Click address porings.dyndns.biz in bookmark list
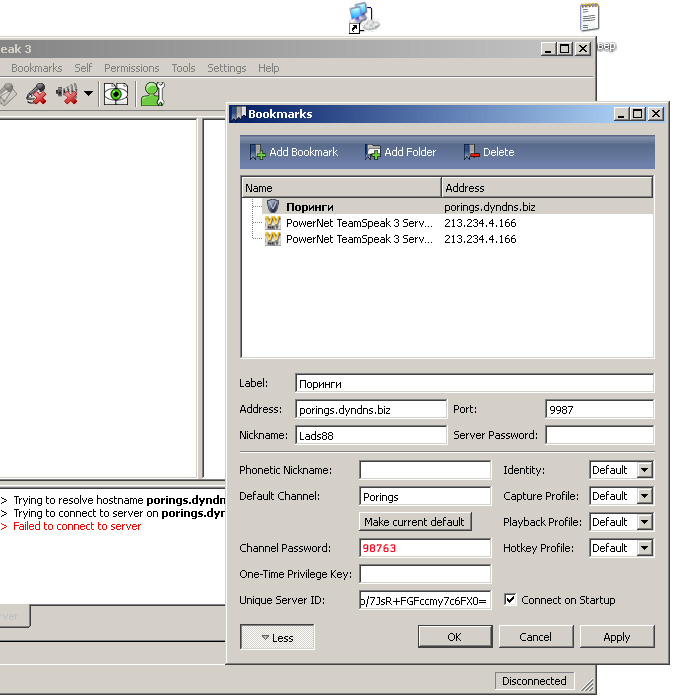This screenshot has height=700, width=700. click(x=490, y=207)
